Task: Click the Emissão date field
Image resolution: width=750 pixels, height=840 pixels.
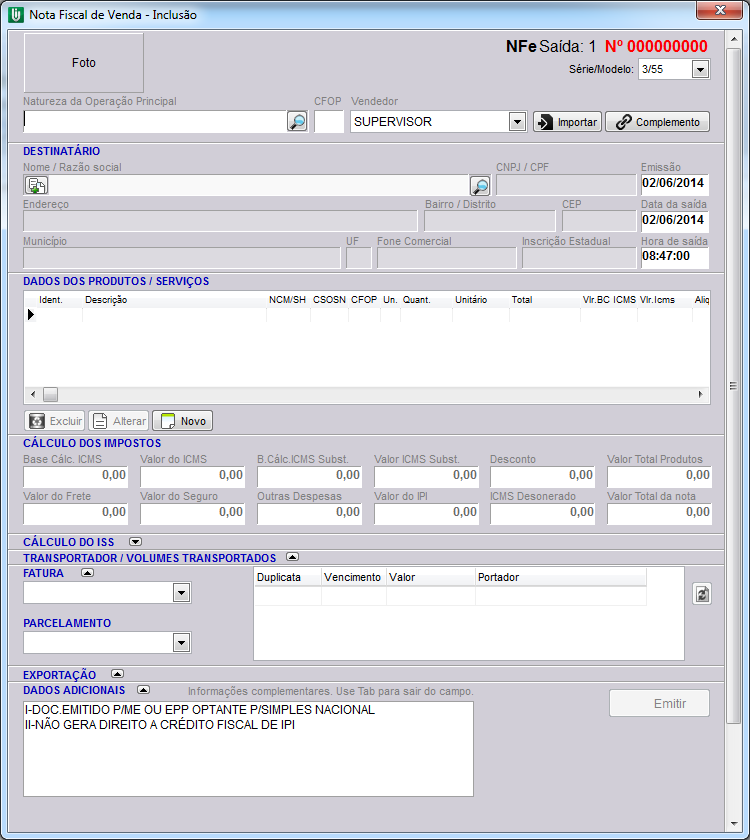Action: 673,184
